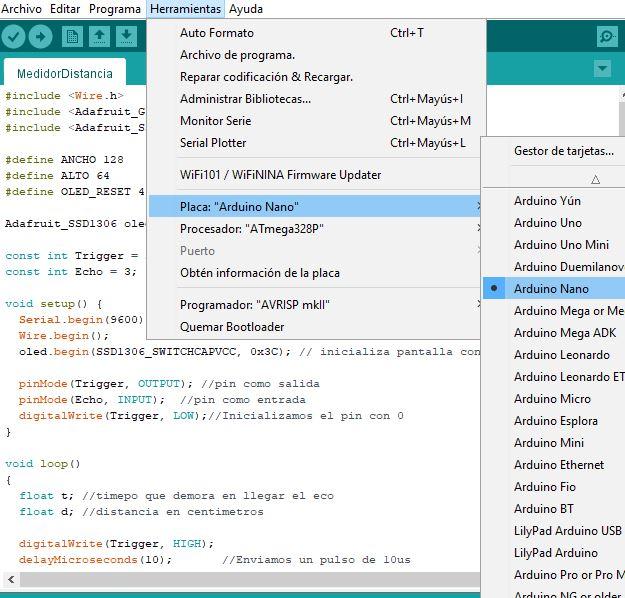Select Arduino Leonardo board
Image resolution: width=625 pixels, height=598 pixels.
pyautogui.click(x=554, y=354)
